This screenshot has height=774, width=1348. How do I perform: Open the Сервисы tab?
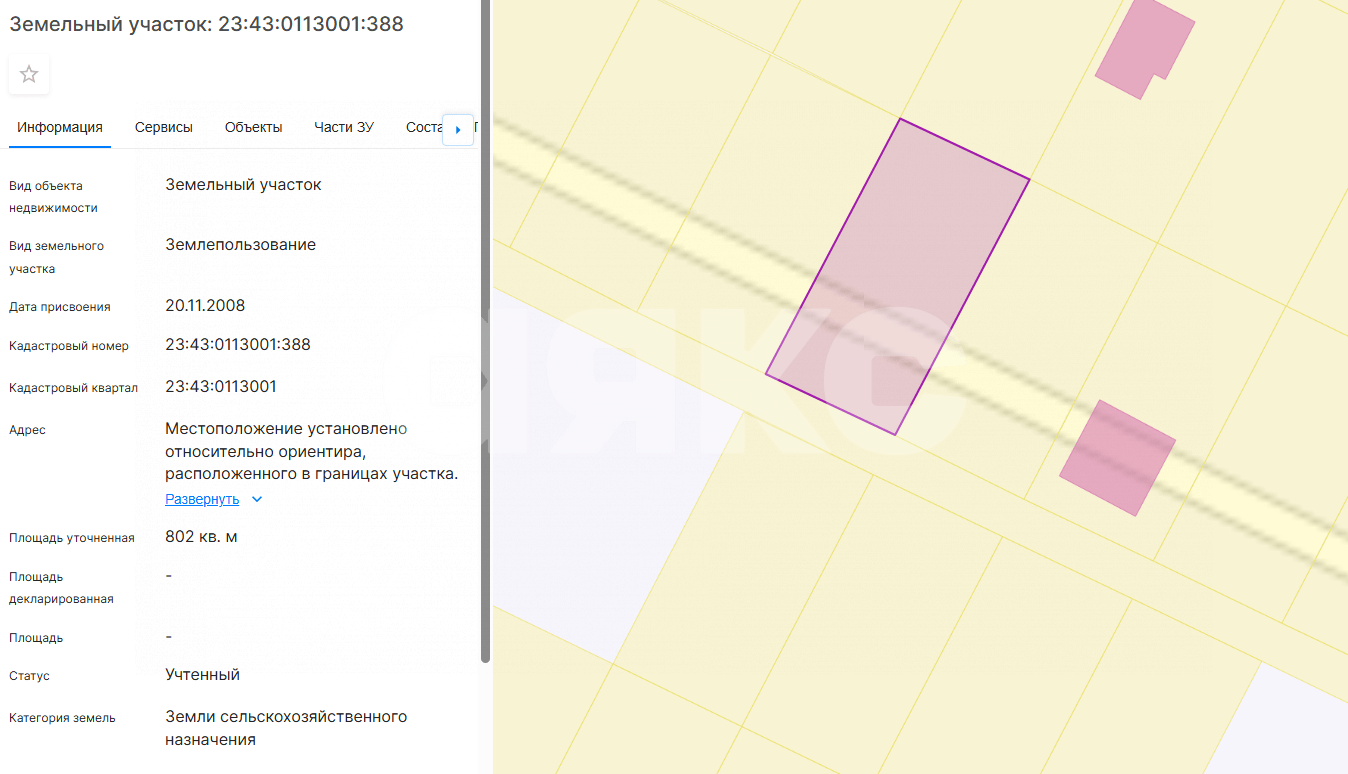[x=164, y=127]
